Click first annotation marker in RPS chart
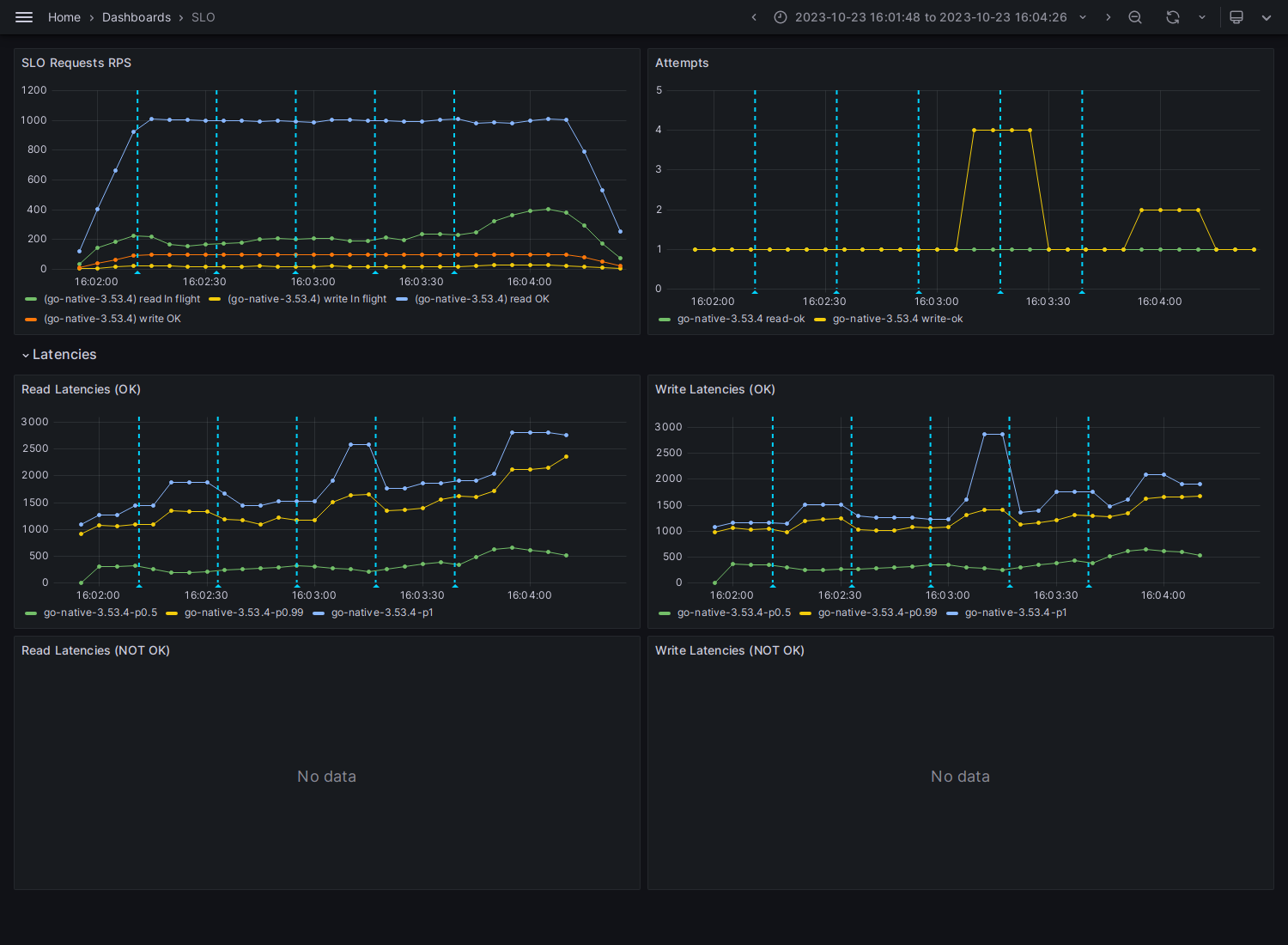1288x945 pixels. coord(137,271)
